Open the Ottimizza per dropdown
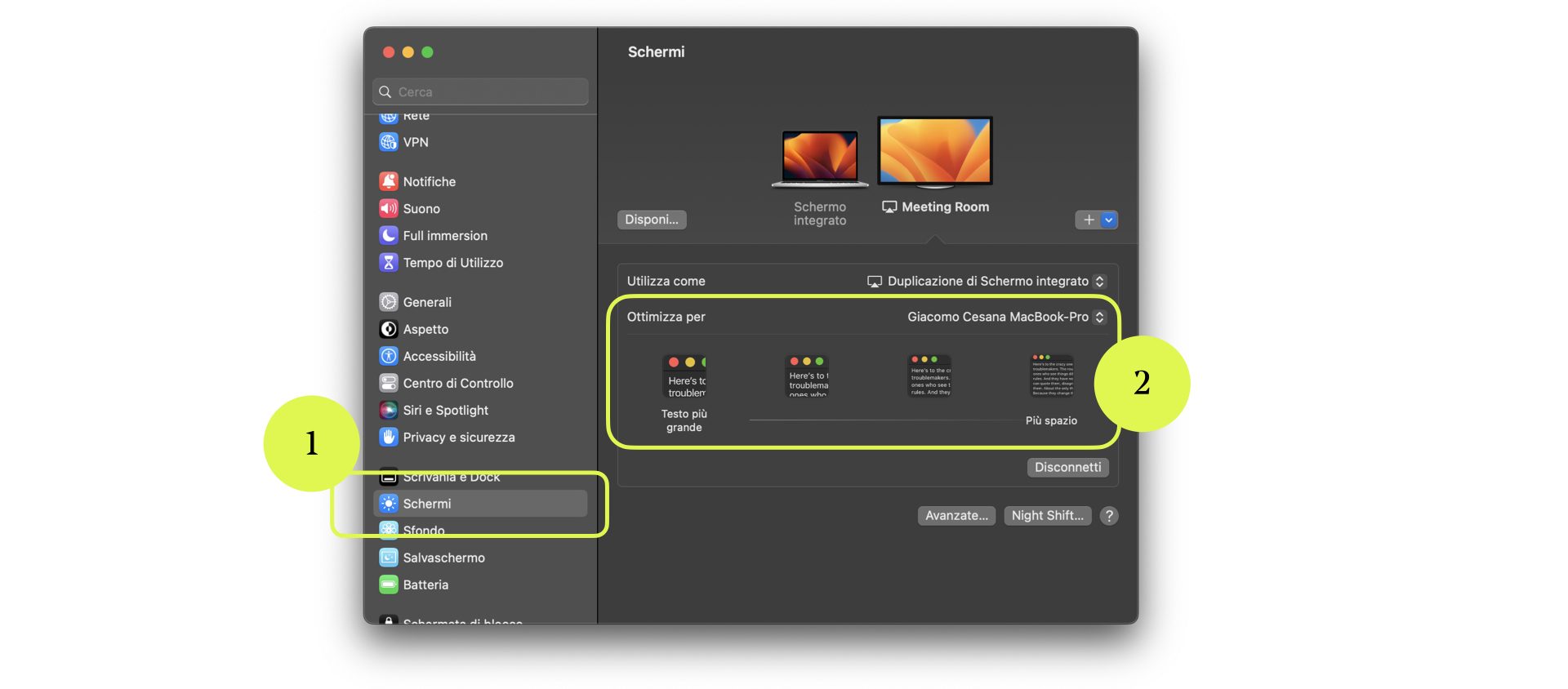 coord(1006,317)
